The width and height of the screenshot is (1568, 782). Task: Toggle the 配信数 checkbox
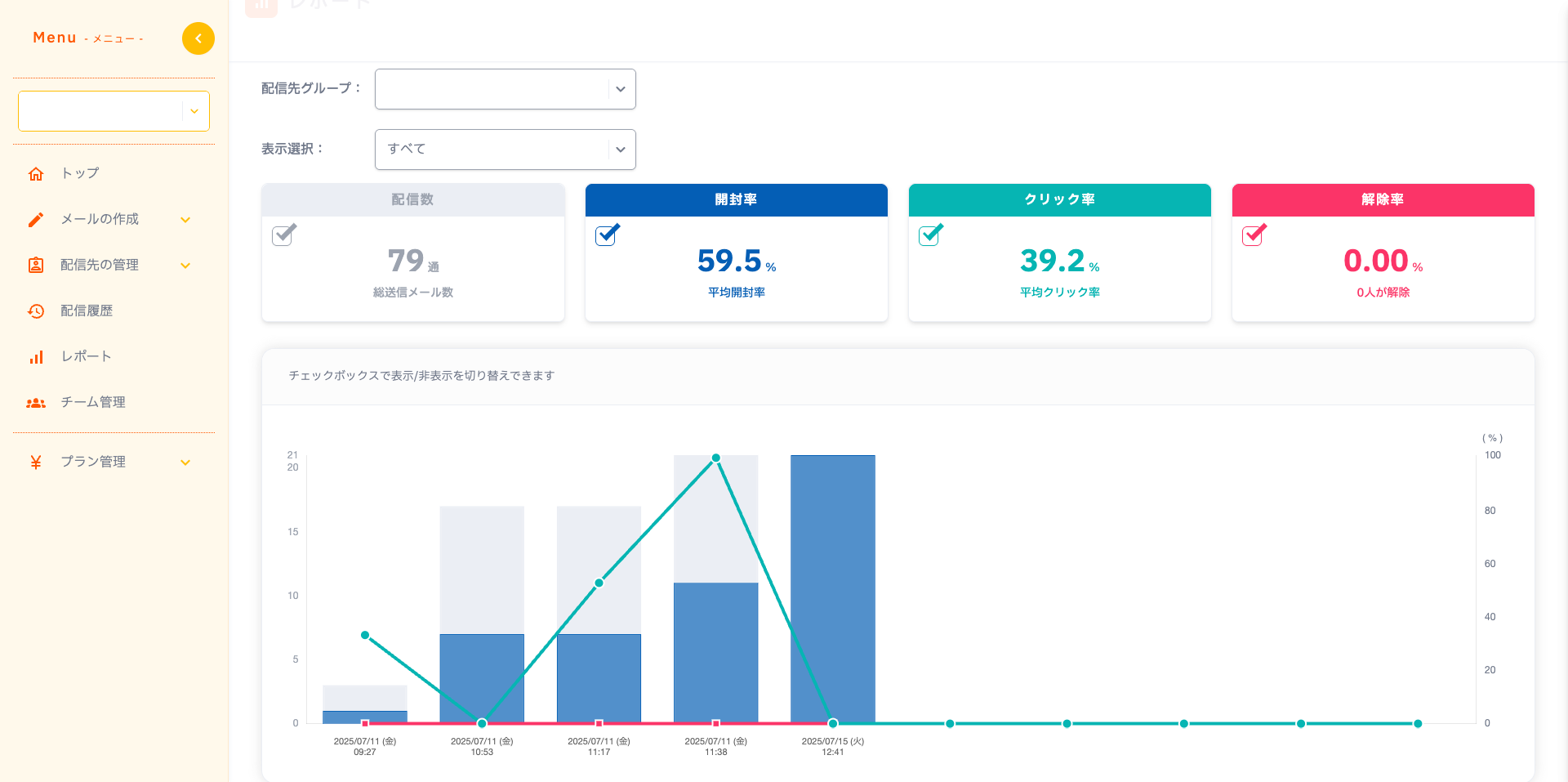(283, 235)
